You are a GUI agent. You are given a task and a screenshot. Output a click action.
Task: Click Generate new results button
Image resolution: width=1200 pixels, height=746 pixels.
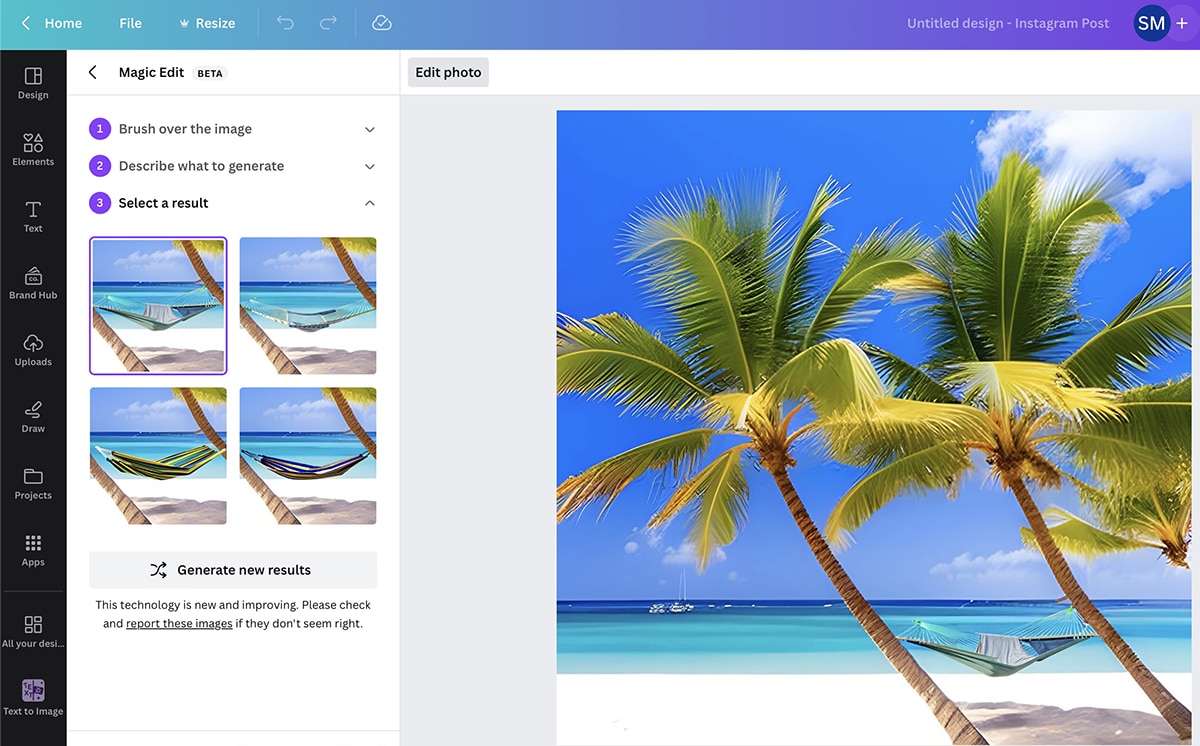click(233, 570)
